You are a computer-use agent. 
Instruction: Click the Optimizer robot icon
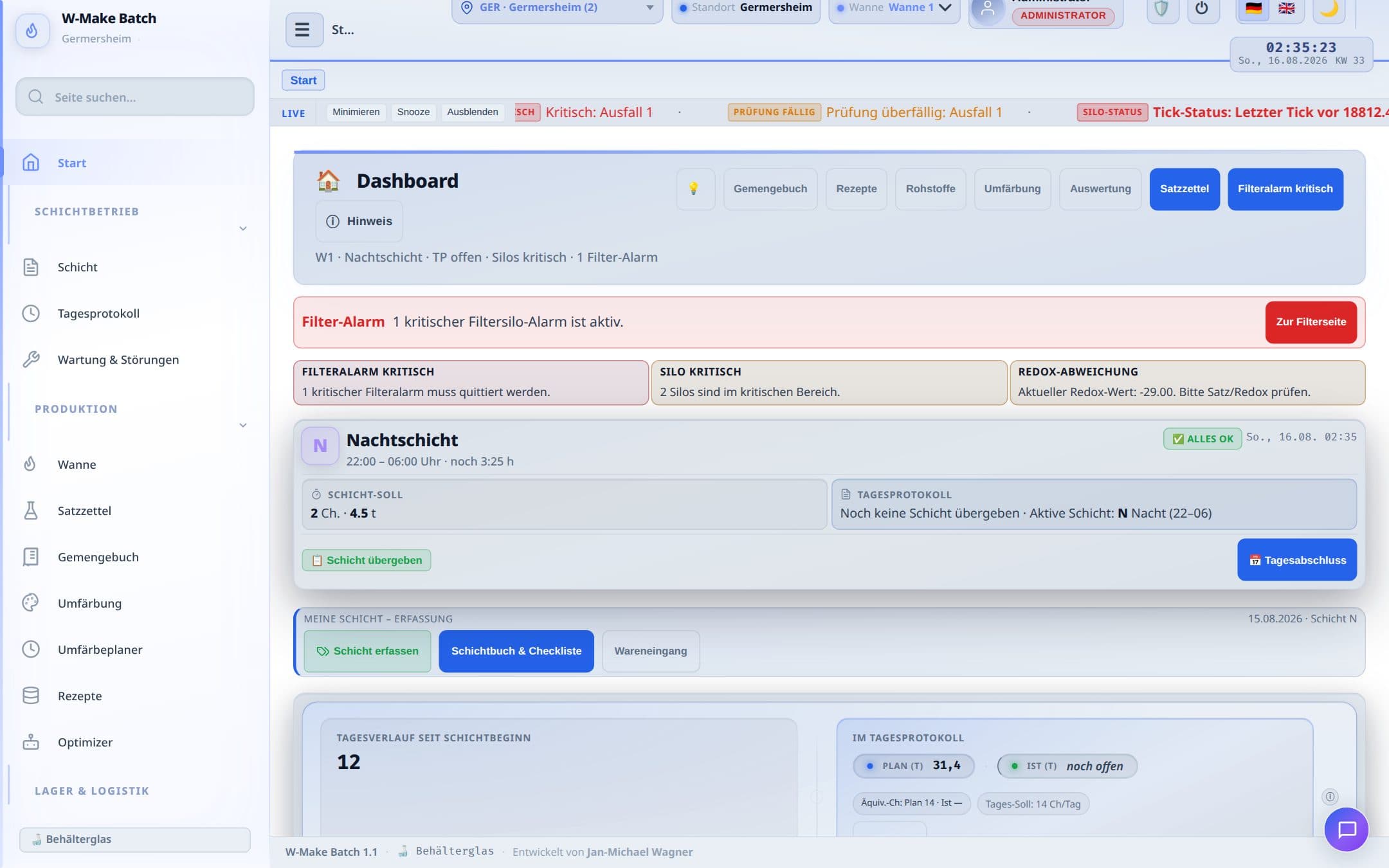[31, 742]
